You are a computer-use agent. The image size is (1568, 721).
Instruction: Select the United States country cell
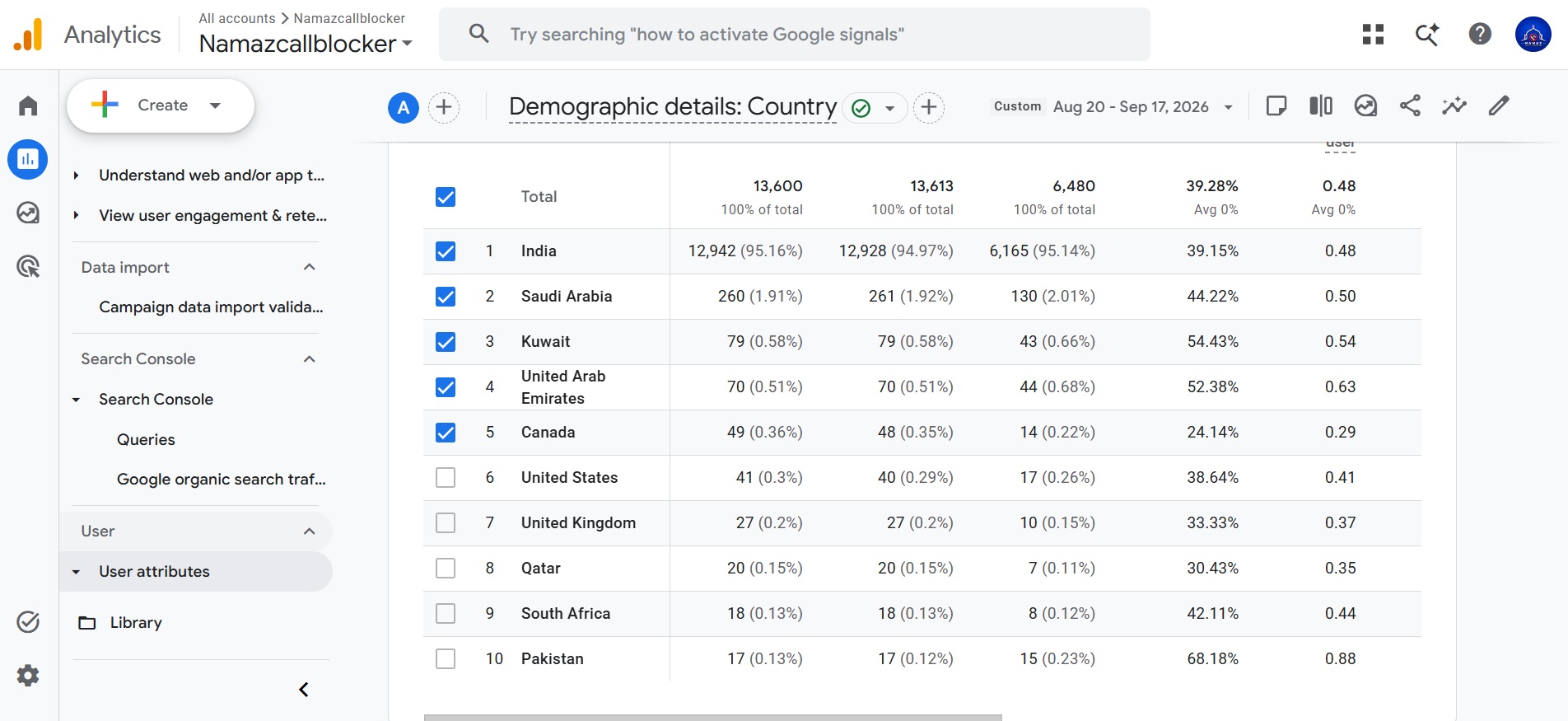569,478
